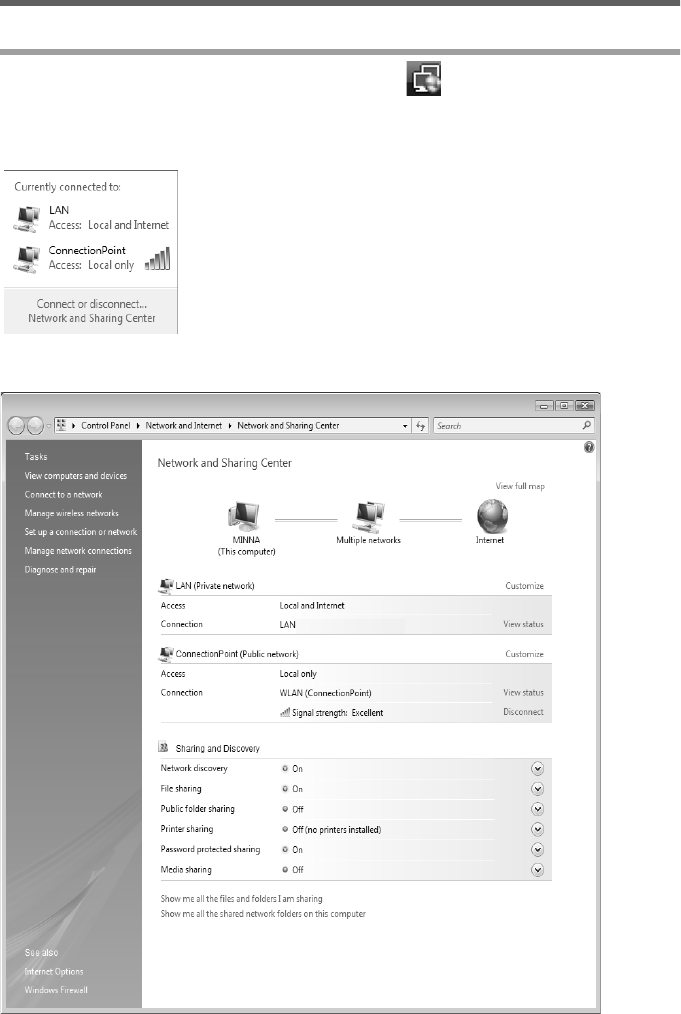Show all files and folders I am sharing

click(x=241, y=899)
